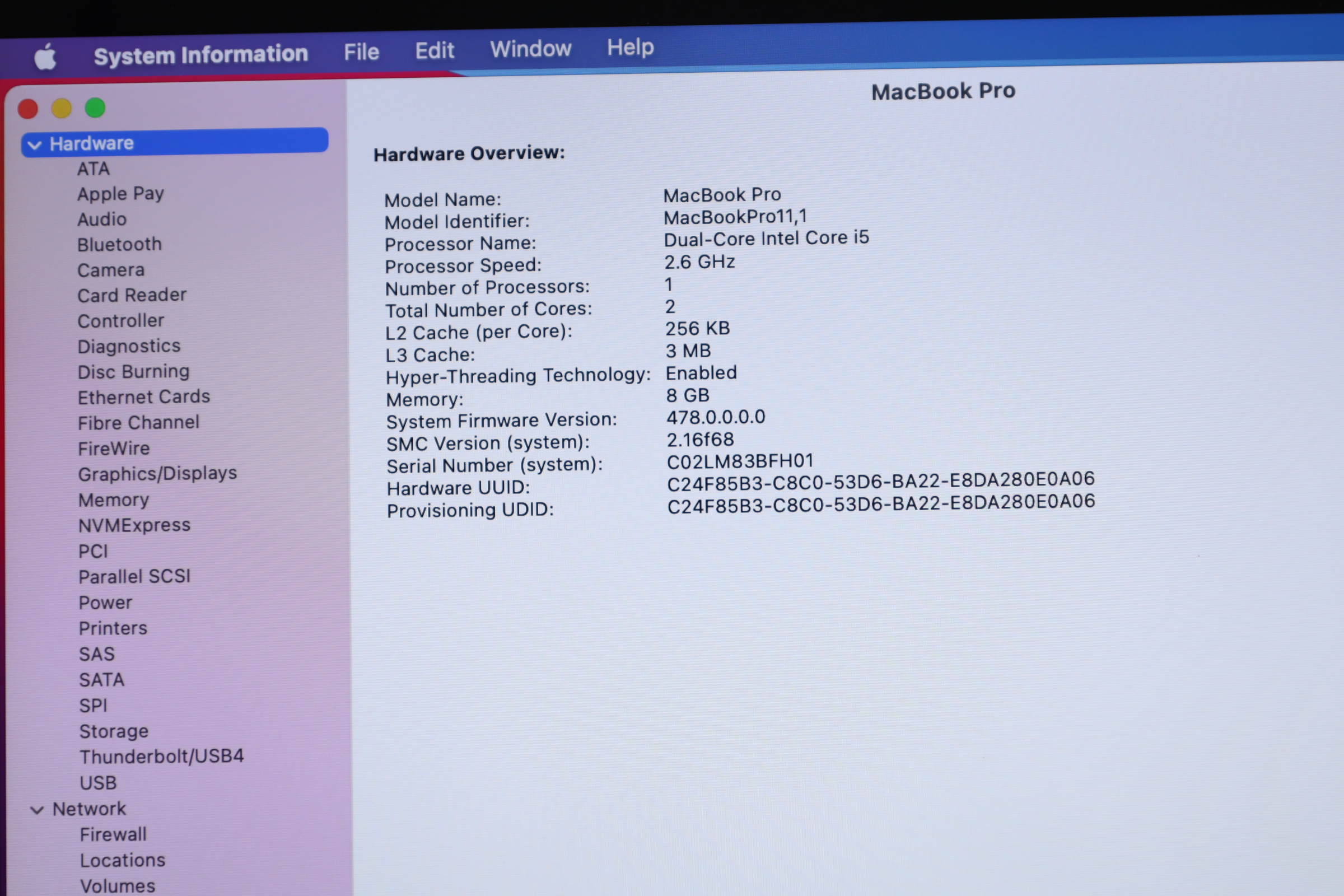Select Storage in the hardware list
The image size is (1344, 896).
point(114,731)
